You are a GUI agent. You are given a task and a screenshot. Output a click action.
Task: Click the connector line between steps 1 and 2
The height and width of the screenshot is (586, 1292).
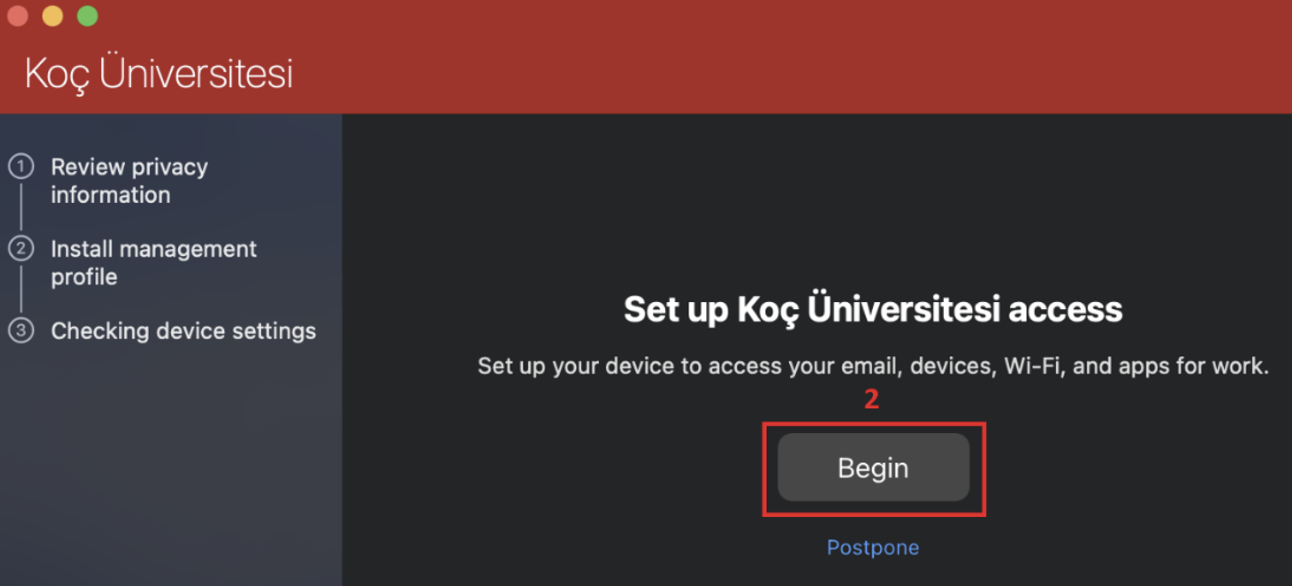coord(21,207)
